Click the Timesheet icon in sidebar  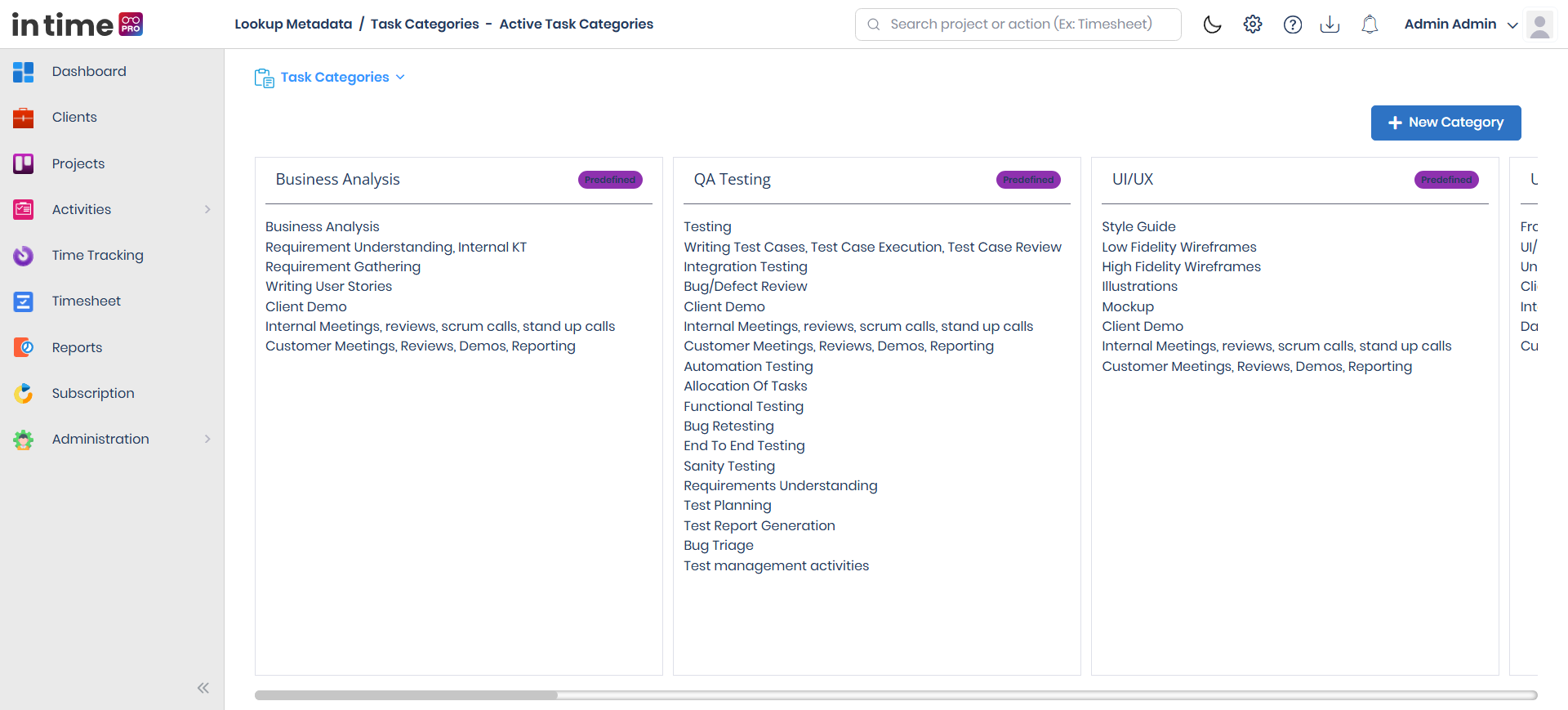23,301
